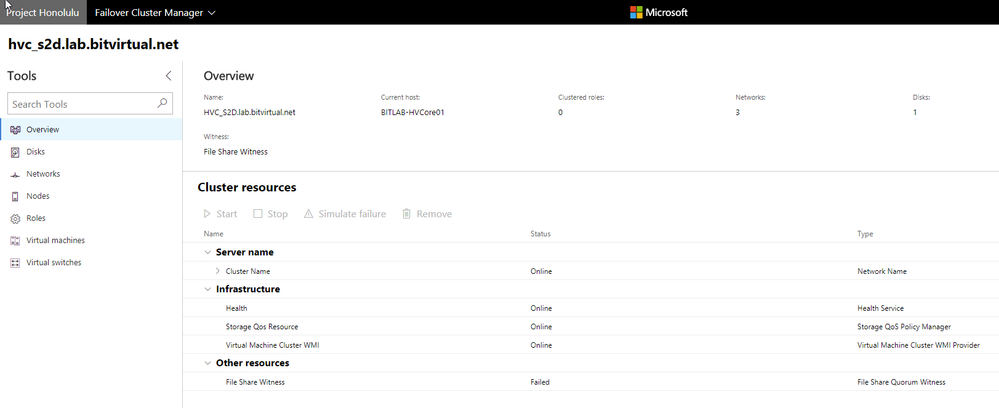Sort by the Status column header
Screen dimensions: 999x408
pos(540,234)
